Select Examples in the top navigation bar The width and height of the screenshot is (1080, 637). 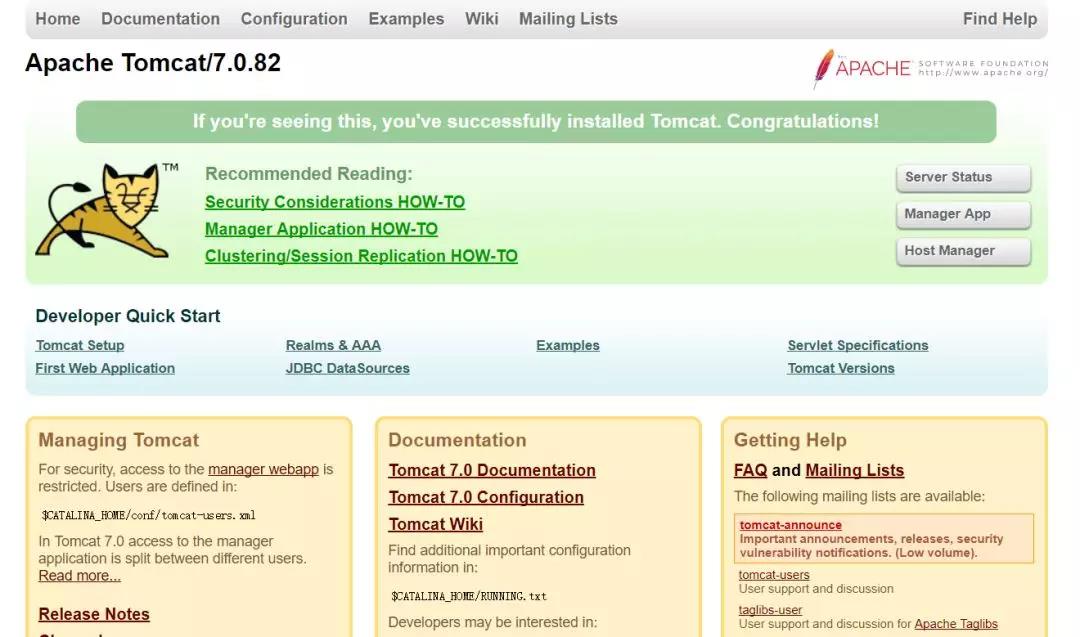click(406, 19)
